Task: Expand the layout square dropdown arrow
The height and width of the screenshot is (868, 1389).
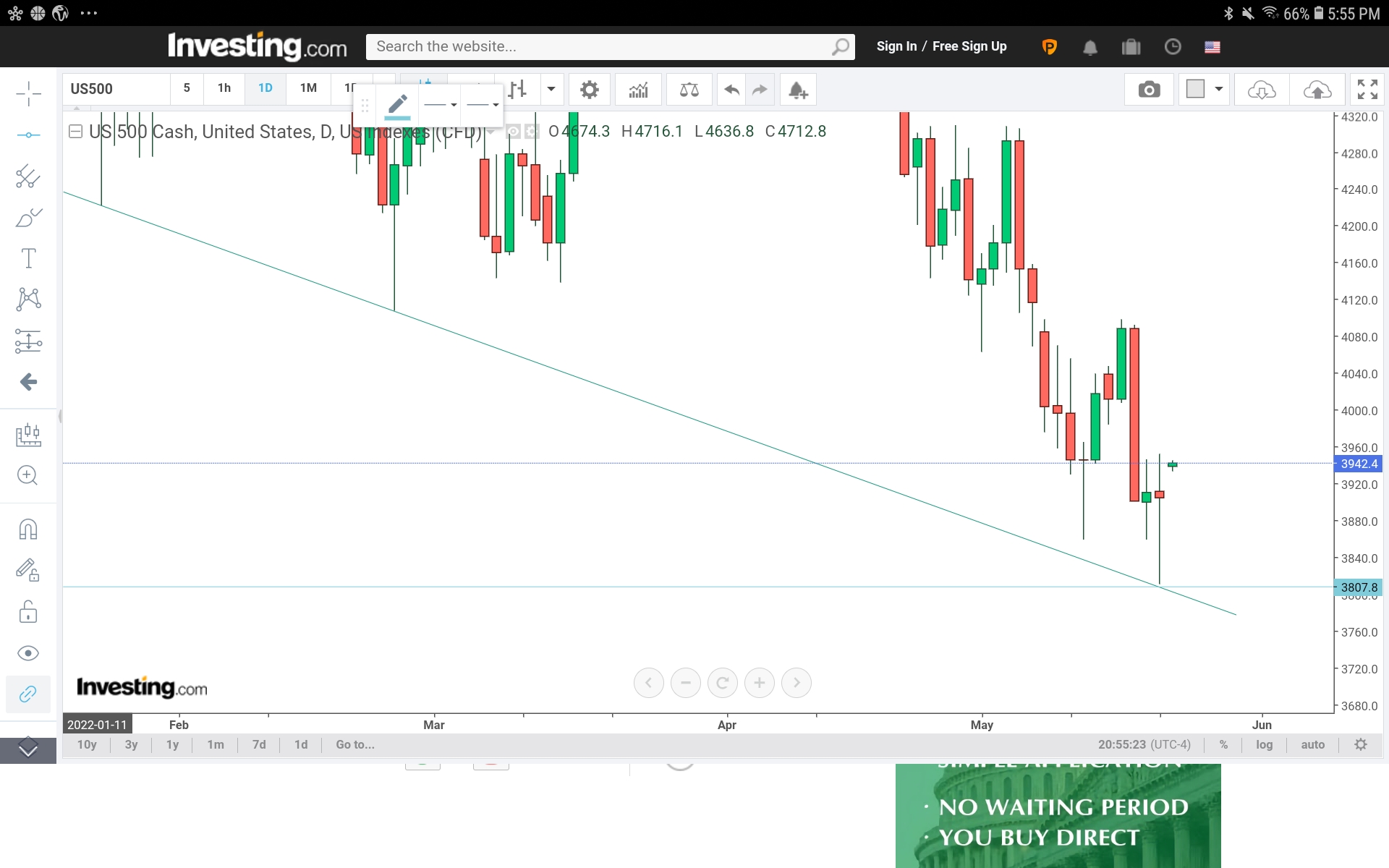Action: coord(1218,90)
